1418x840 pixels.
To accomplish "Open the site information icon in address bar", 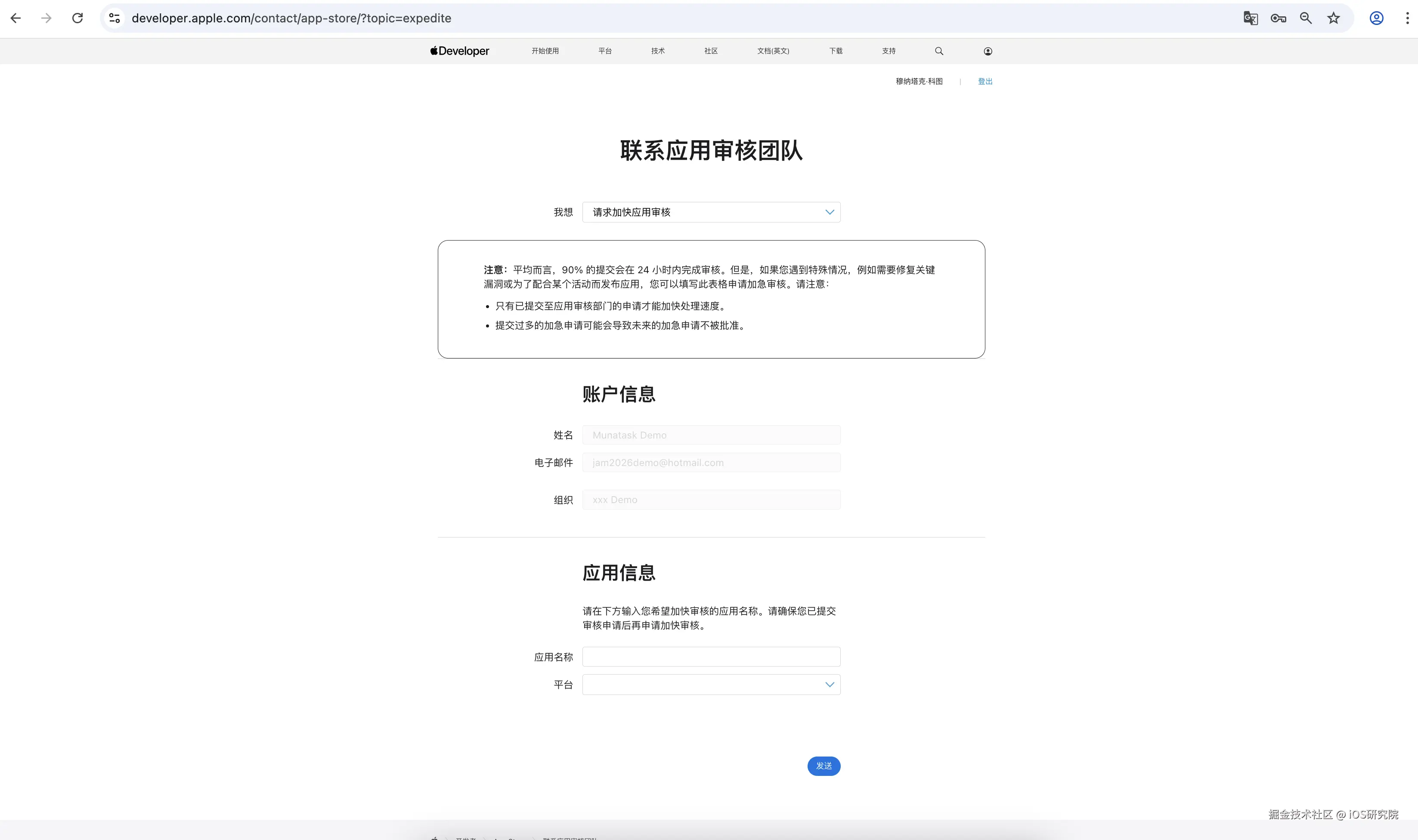I will [115, 18].
